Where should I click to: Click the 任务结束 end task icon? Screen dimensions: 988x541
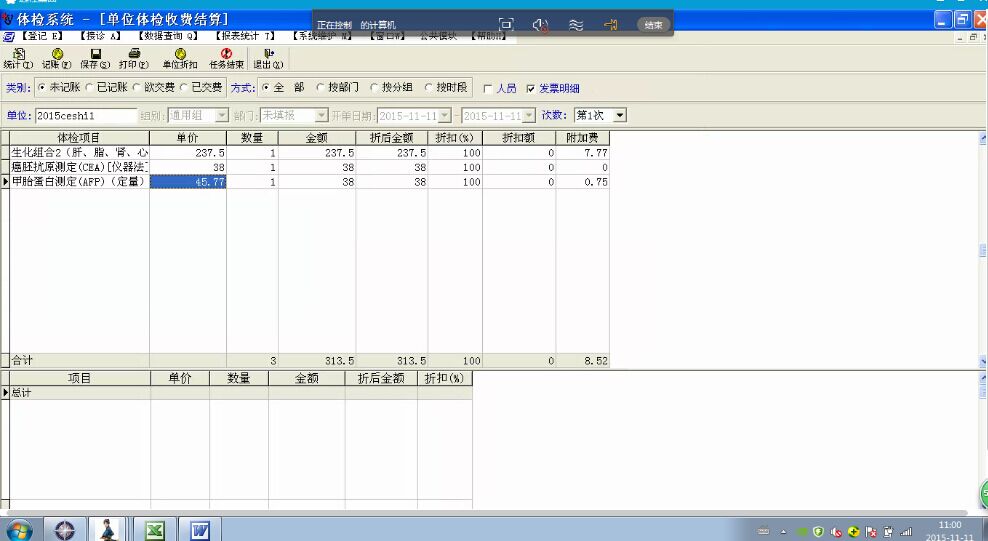coord(226,59)
